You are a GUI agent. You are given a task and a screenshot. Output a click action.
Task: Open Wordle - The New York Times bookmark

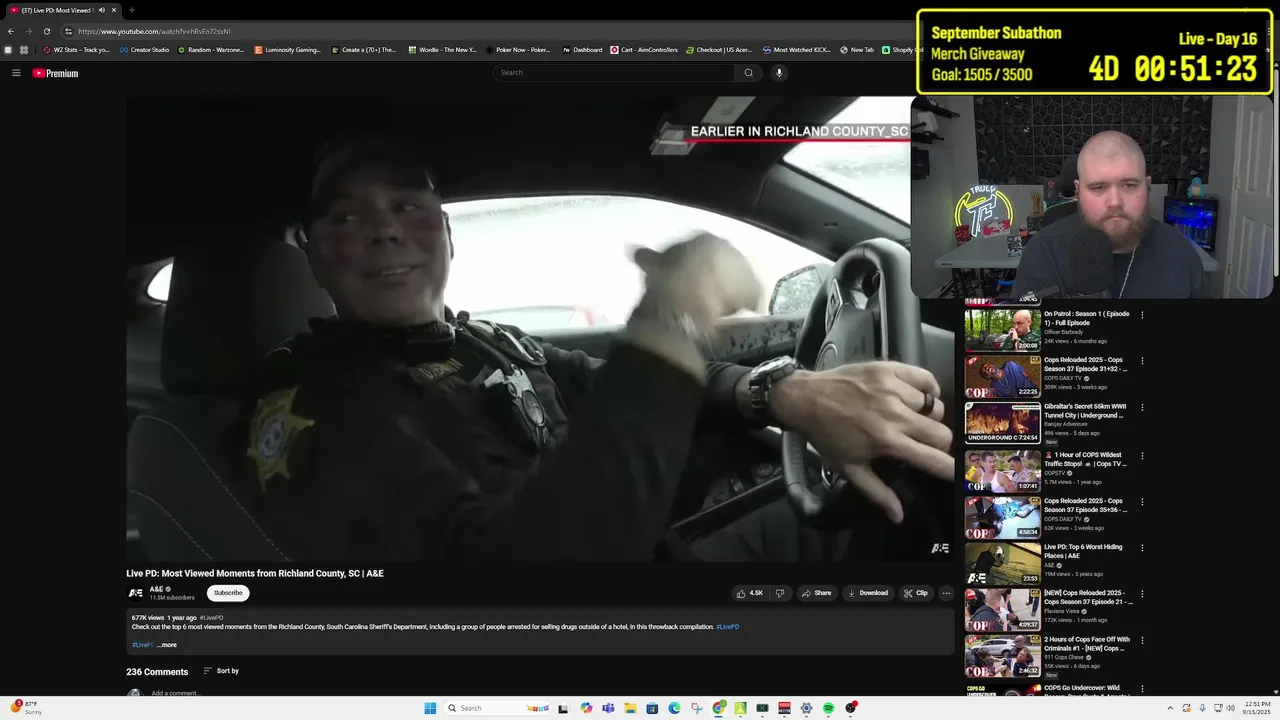[x=442, y=50]
